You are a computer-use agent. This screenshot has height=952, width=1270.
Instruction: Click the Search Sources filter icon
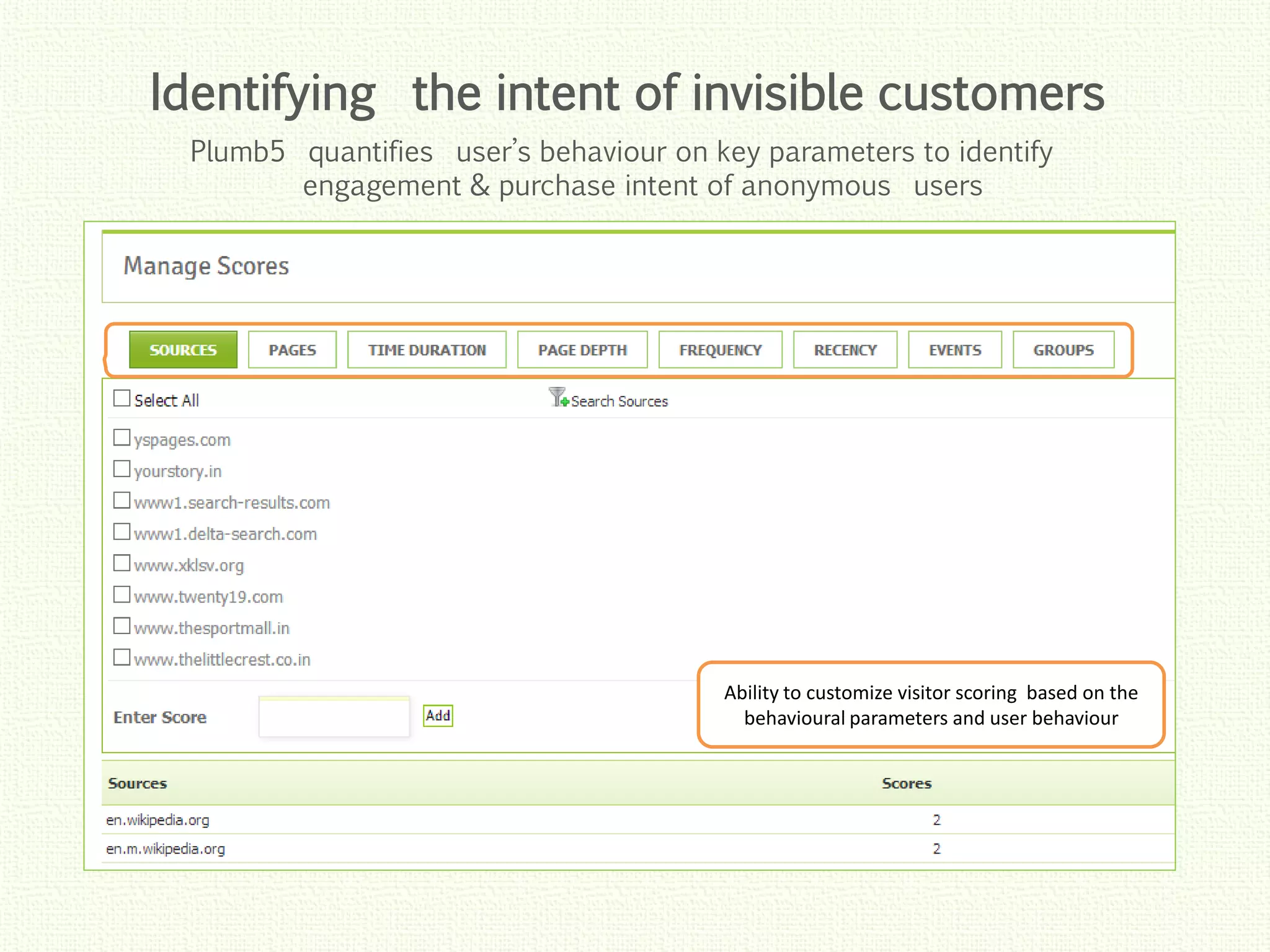click(x=559, y=397)
